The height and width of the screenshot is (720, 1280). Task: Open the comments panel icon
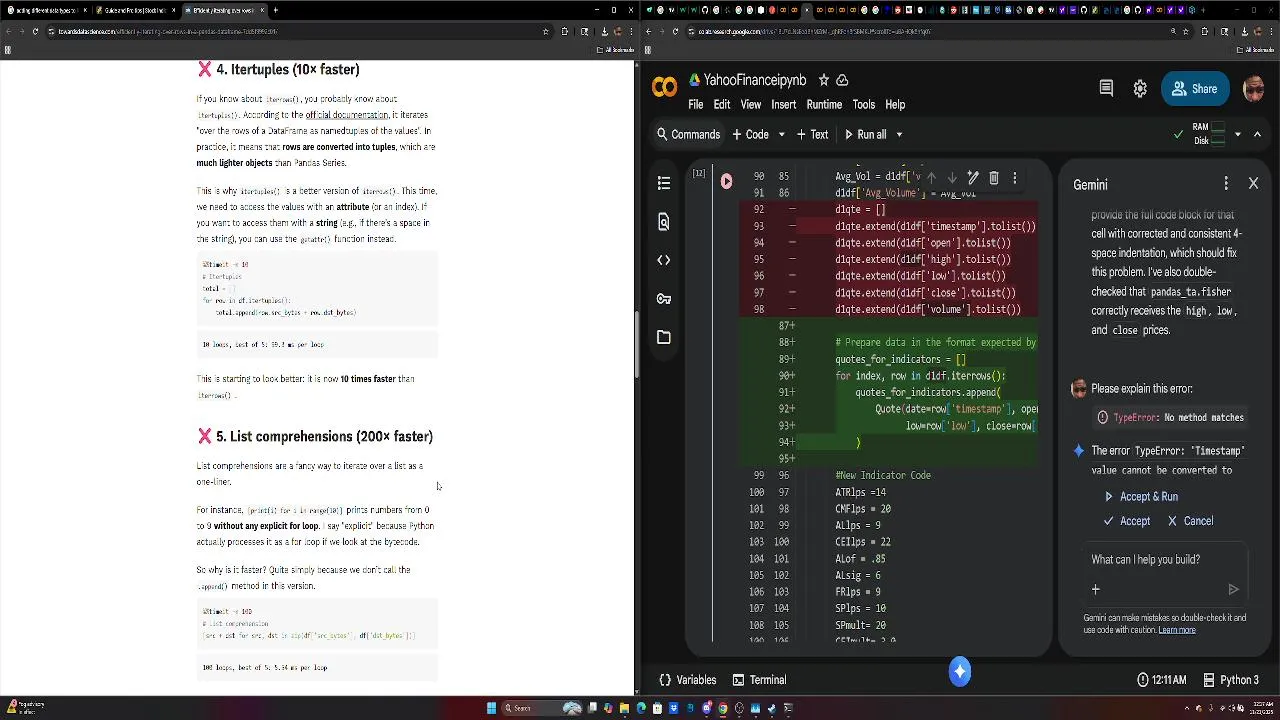[x=1106, y=88]
